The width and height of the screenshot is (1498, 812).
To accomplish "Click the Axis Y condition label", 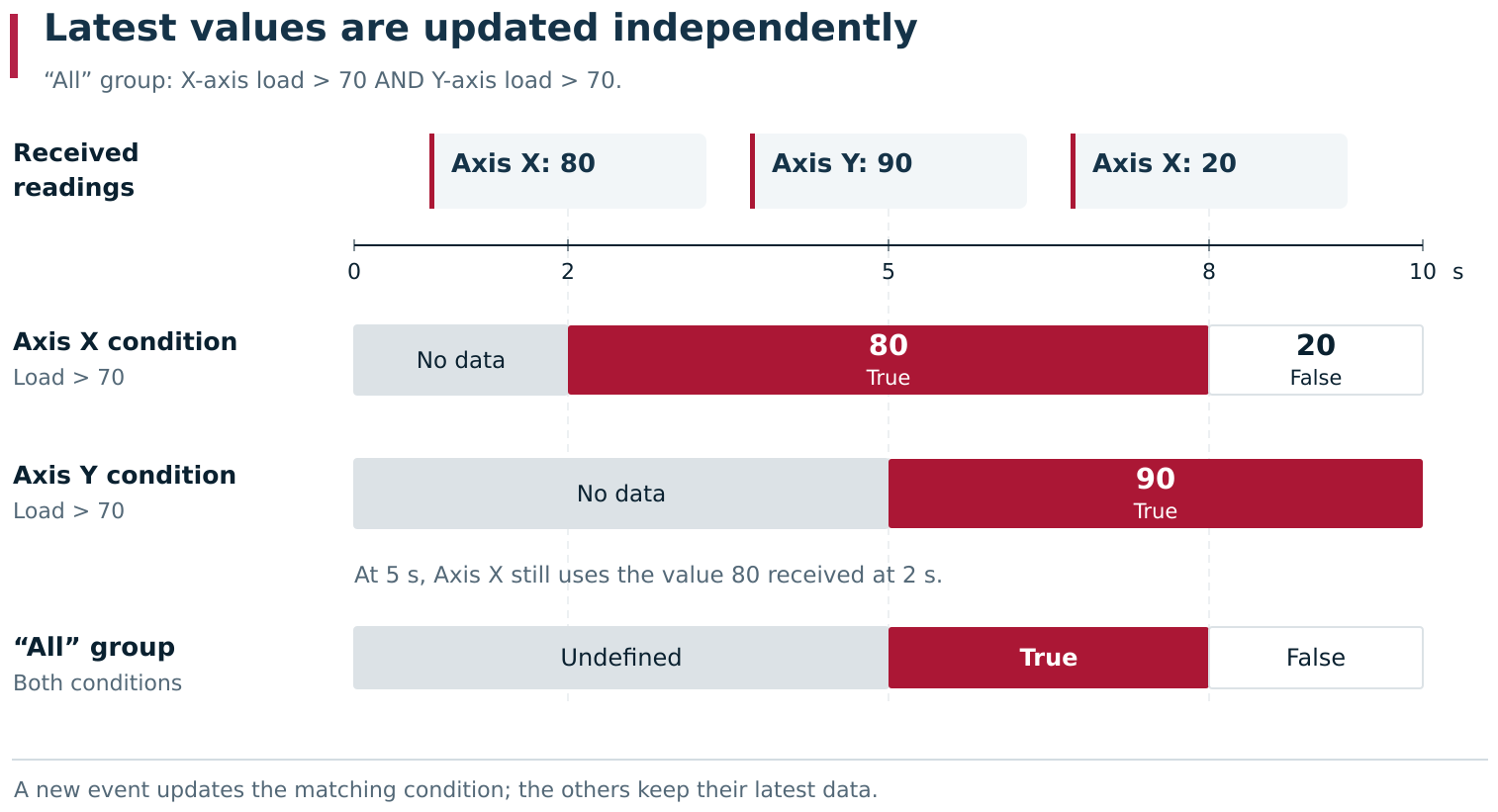I will [125, 476].
